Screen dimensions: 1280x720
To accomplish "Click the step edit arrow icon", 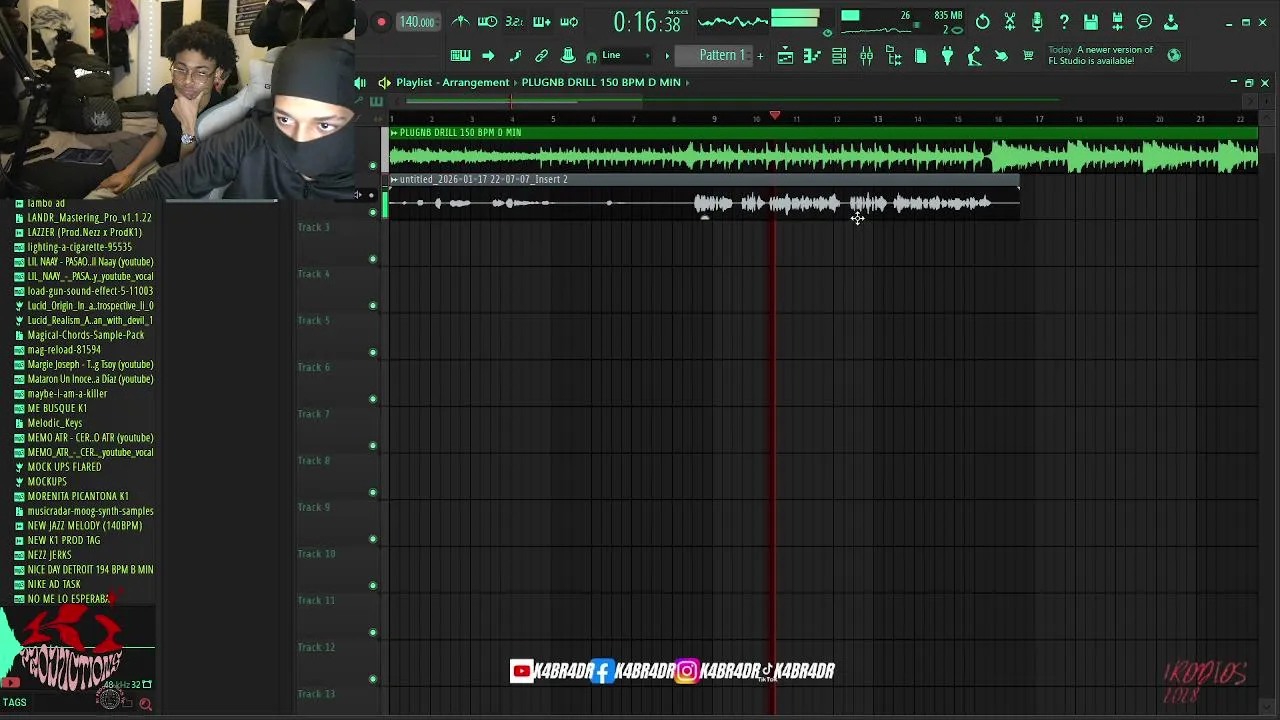I will pyautogui.click(x=488, y=56).
